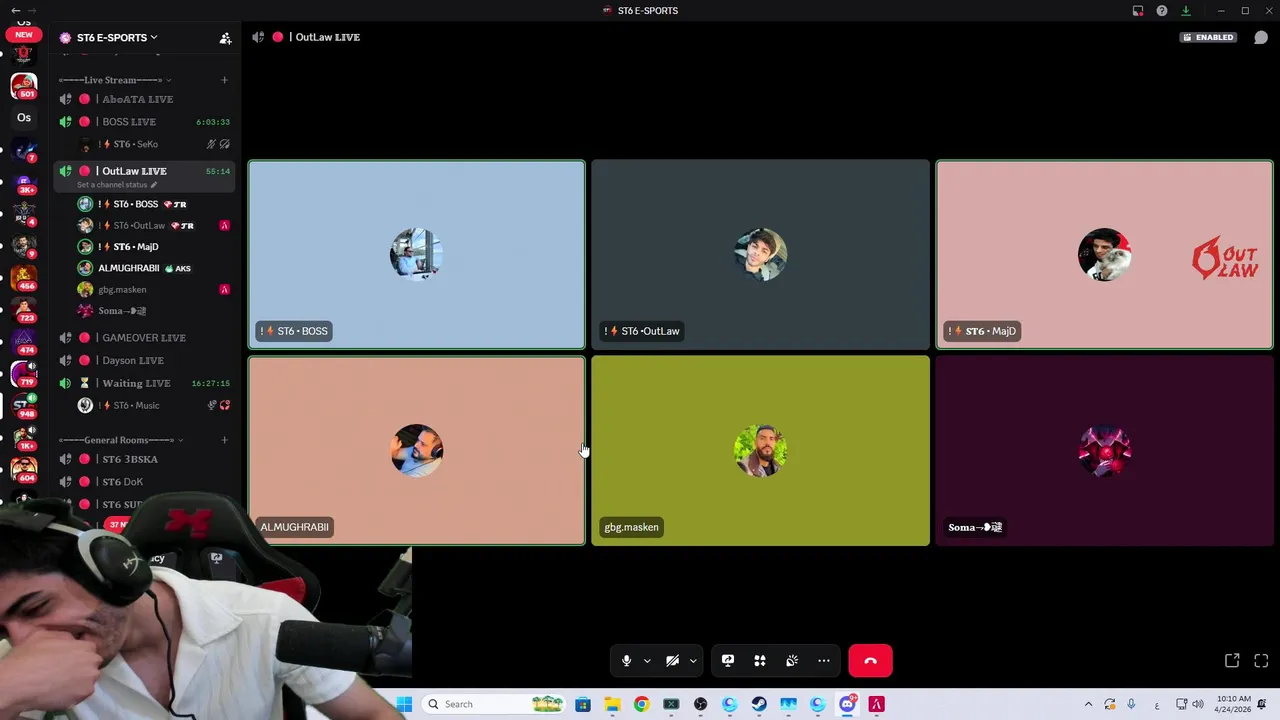This screenshot has height=720, width=1280.
Task: Open the server with the 719 badge
Action: (x=24, y=374)
